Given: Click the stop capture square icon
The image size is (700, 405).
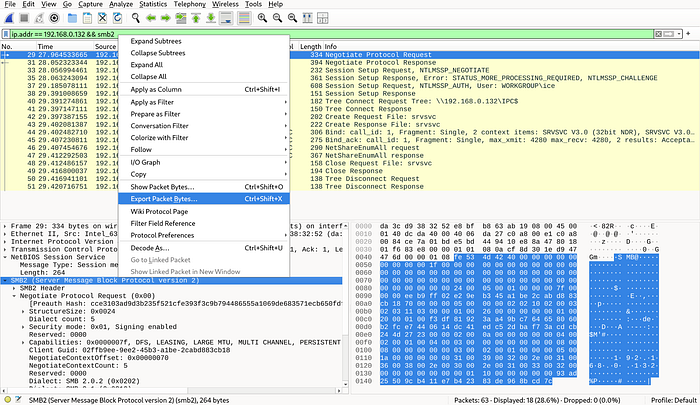Looking at the screenshot, I should [x=23, y=18].
